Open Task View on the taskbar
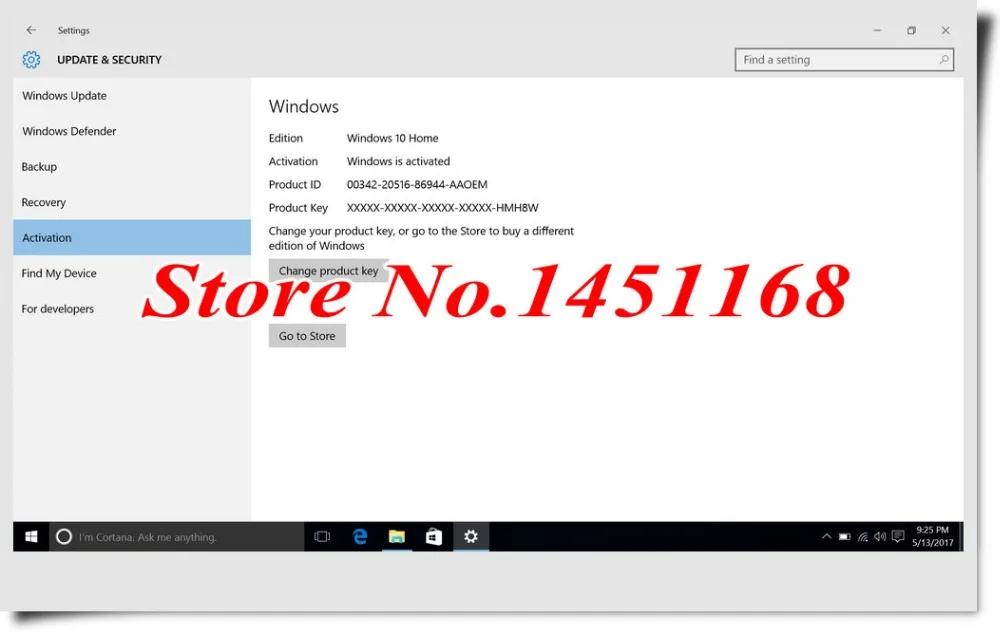 (x=322, y=537)
